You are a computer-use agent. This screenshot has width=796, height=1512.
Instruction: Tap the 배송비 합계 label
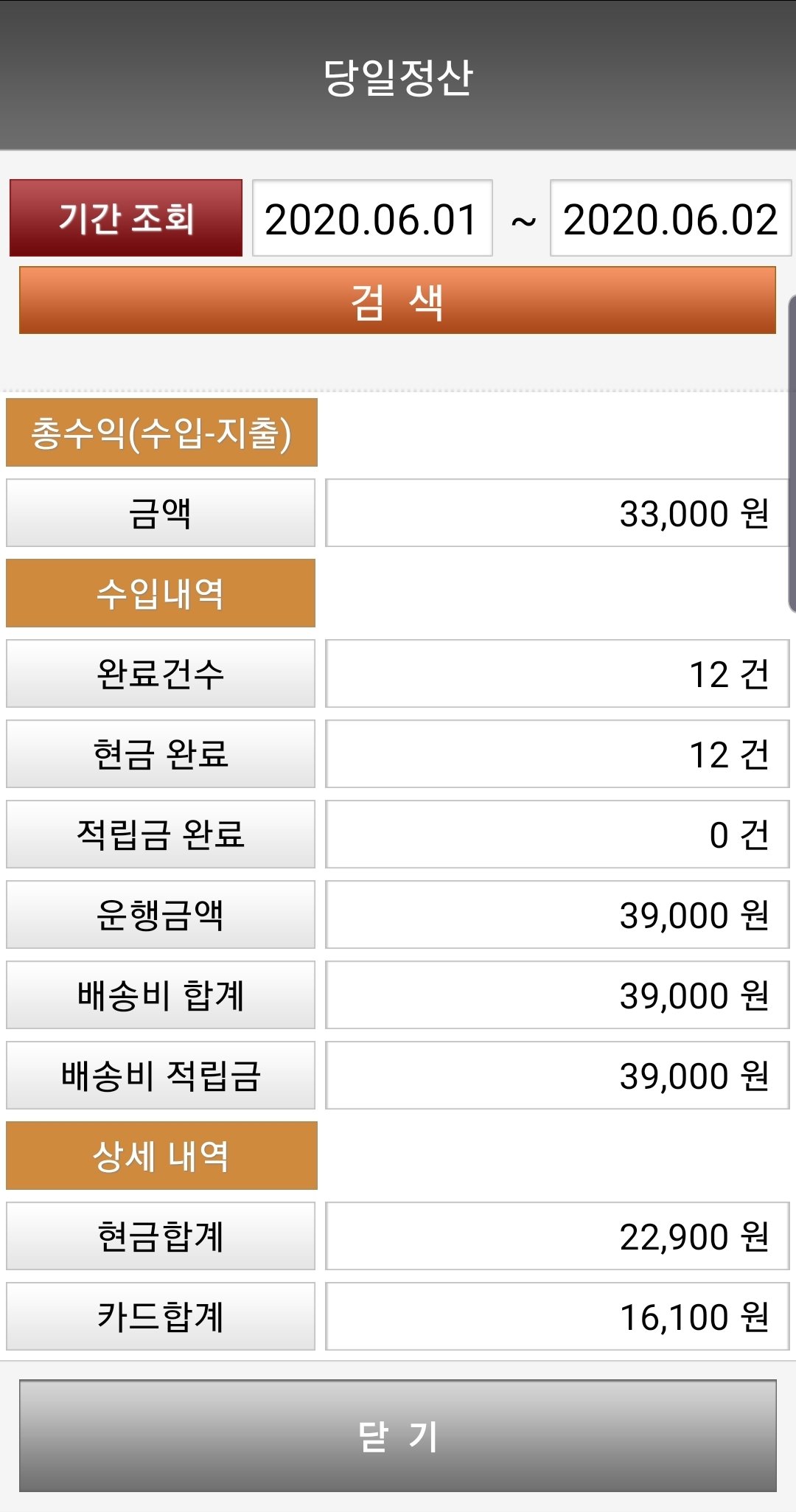[x=161, y=995]
